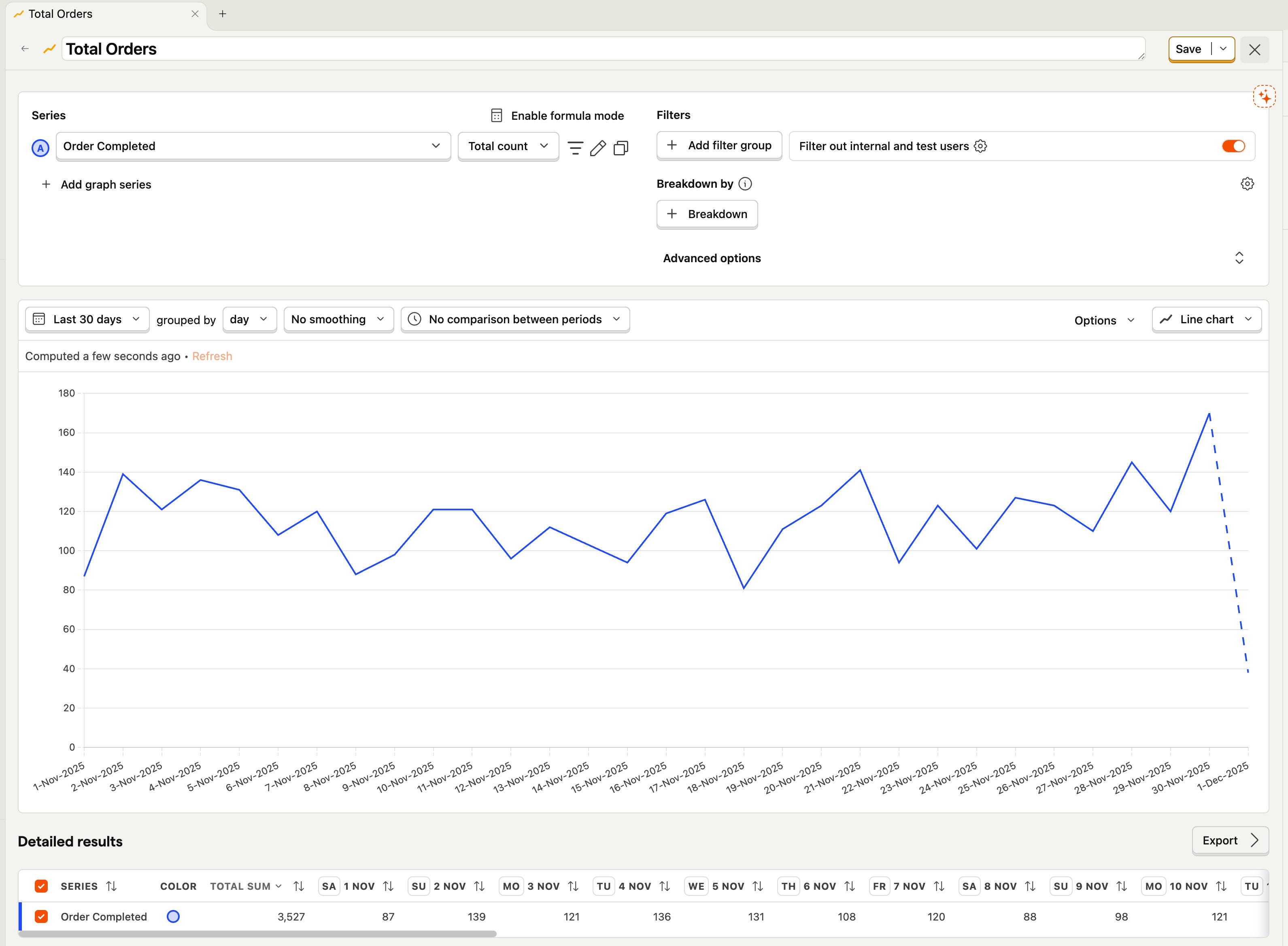Click the series filter icon
Viewport: 1288px width, 946px height.
(x=575, y=148)
